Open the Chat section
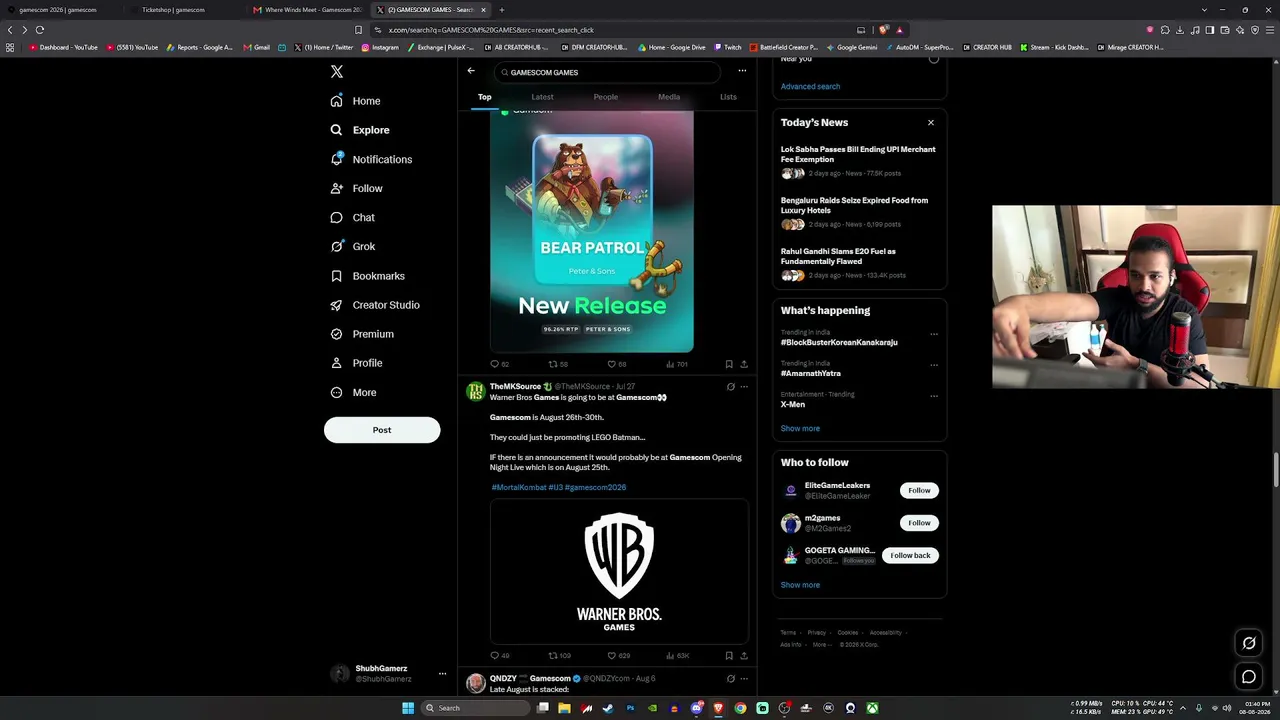The width and height of the screenshot is (1280, 720). tap(352, 217)
